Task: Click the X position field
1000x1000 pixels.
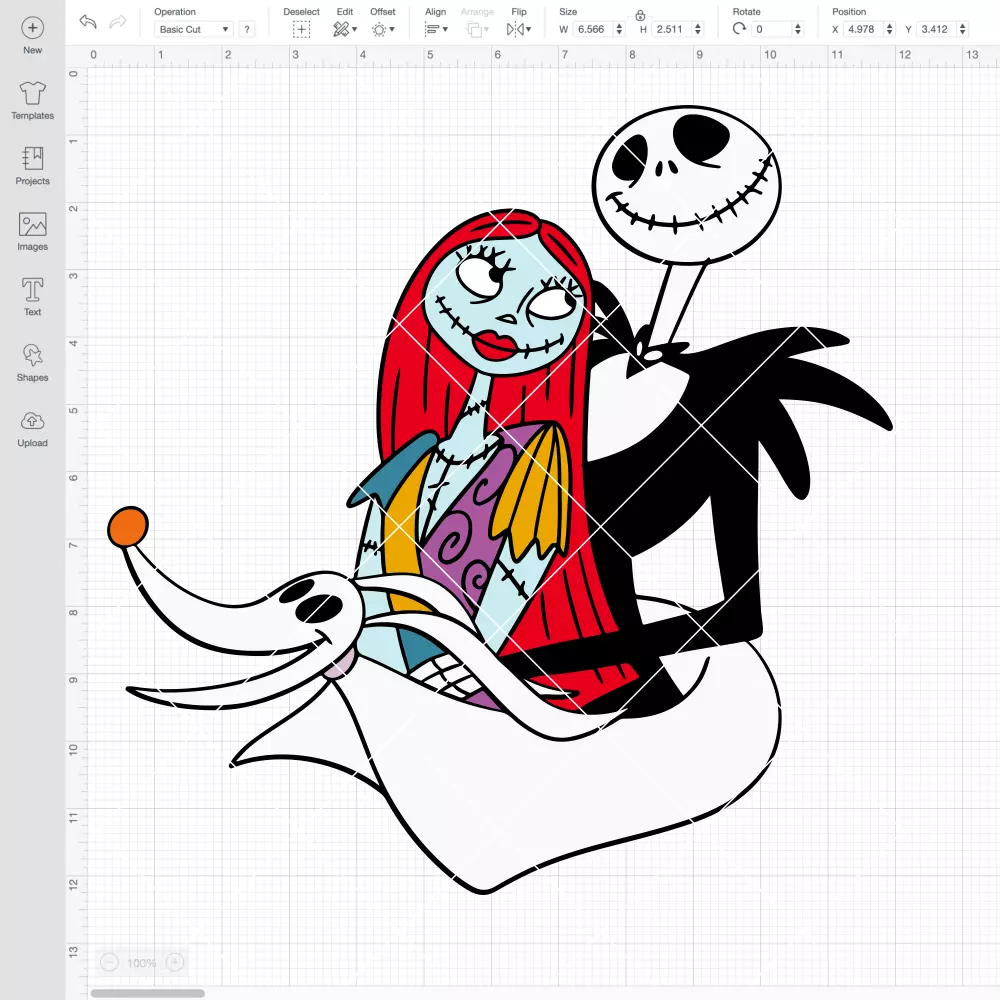Action: (x=864, y=29)
